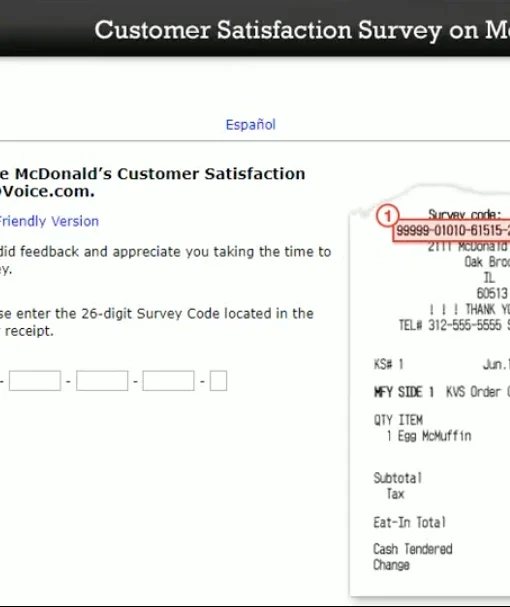Click the '26-digit Survey Code' instruction text
510x607 pixels.
(156, 322)
